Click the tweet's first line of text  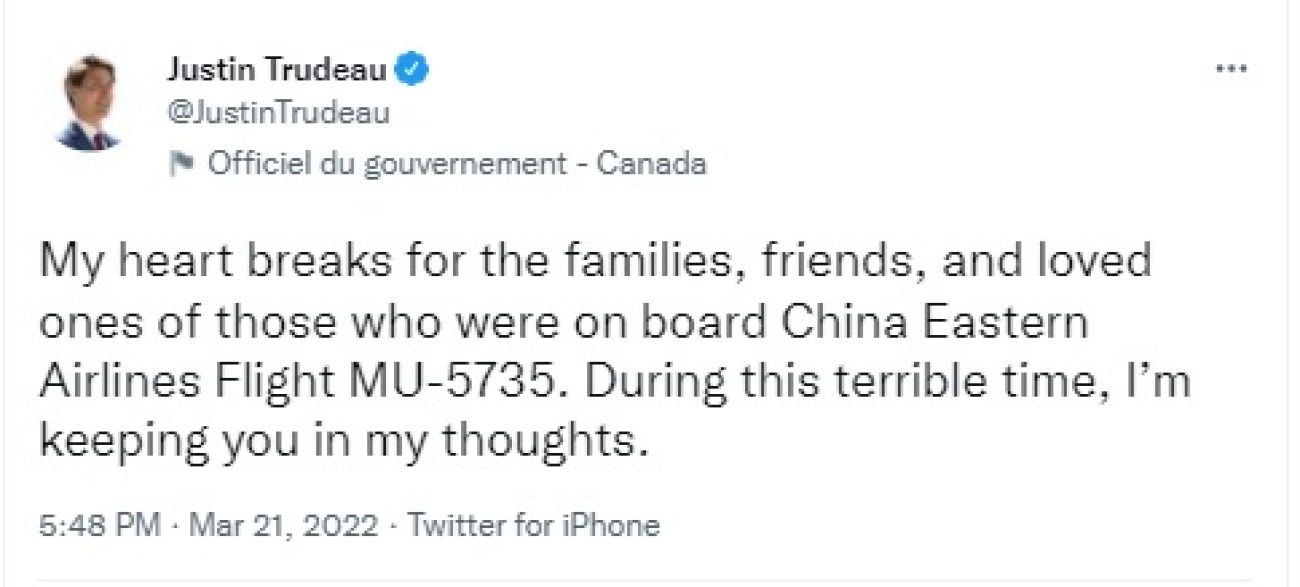pos(595,264)
